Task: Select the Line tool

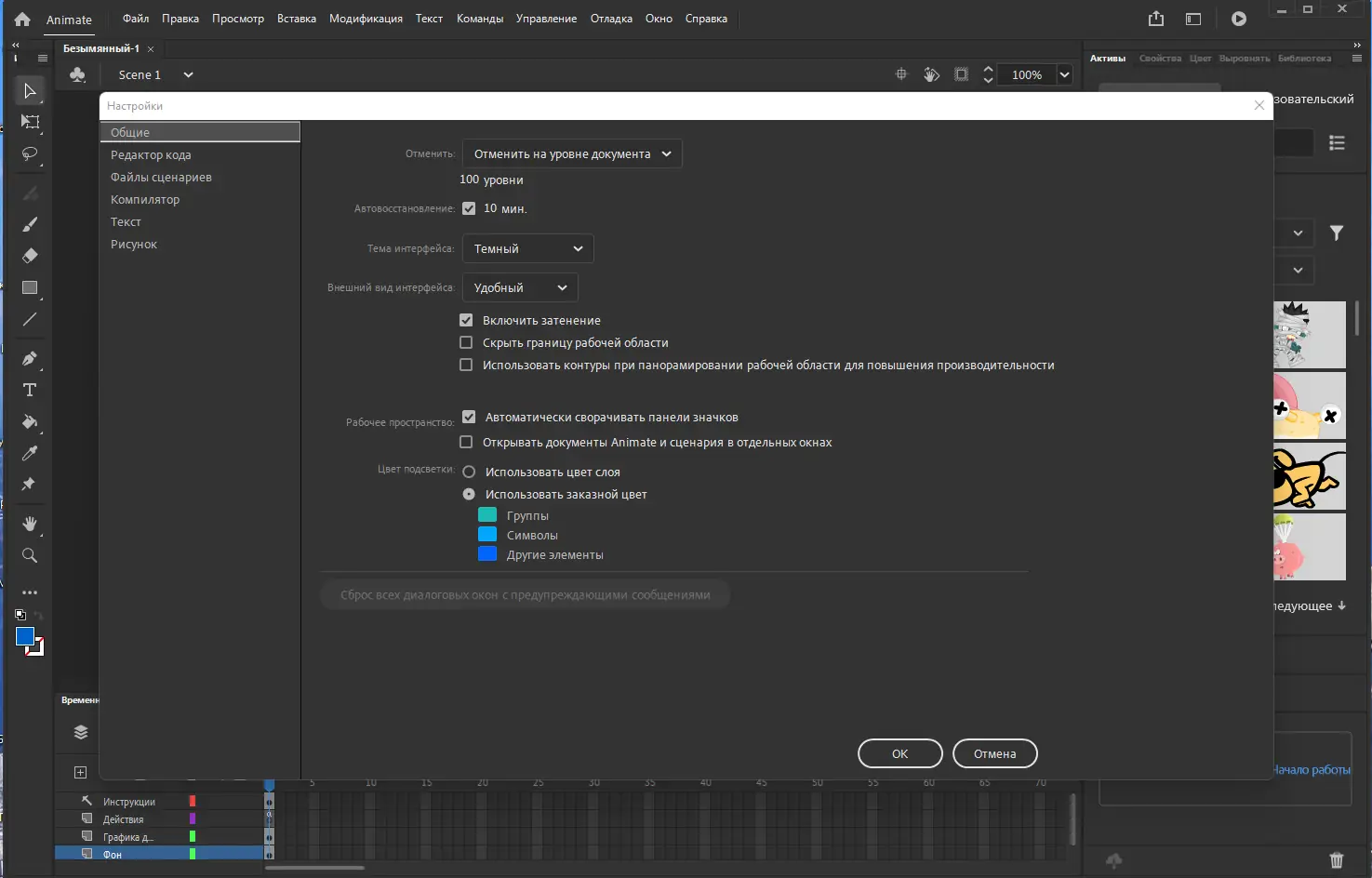Action: click(x=30, y=319)
